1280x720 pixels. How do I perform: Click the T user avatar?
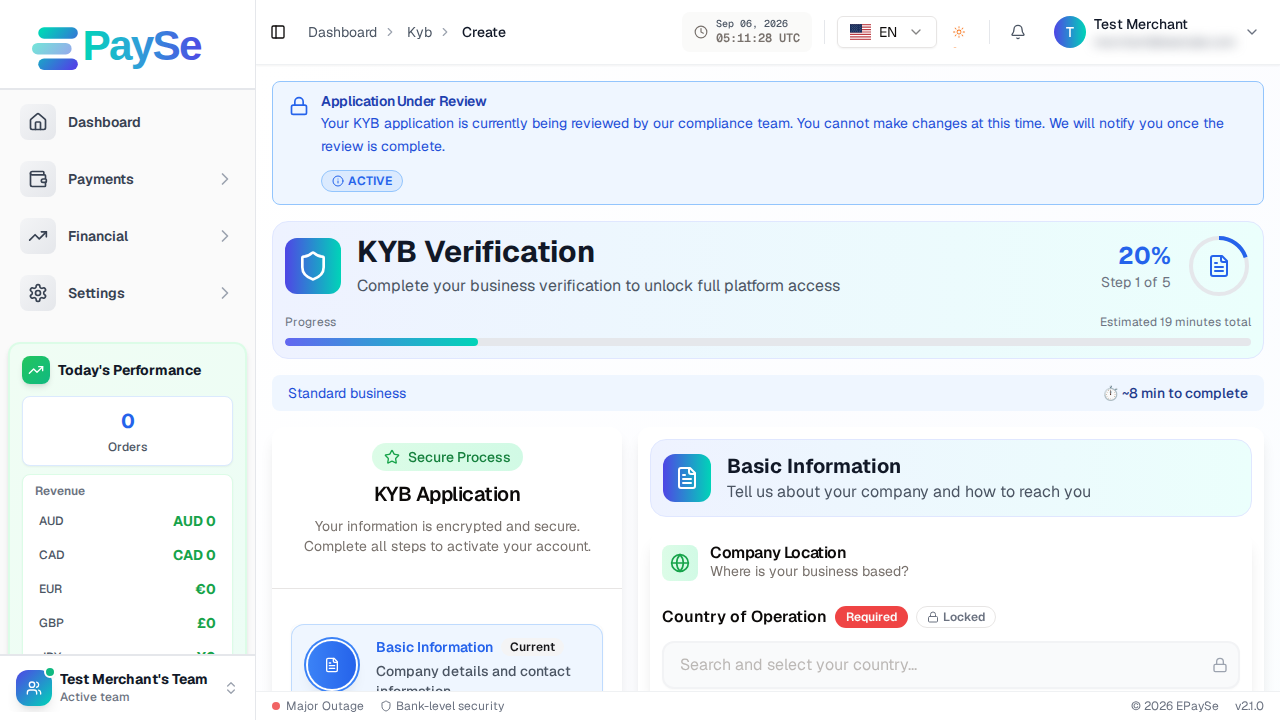[x=1070, y=32]
